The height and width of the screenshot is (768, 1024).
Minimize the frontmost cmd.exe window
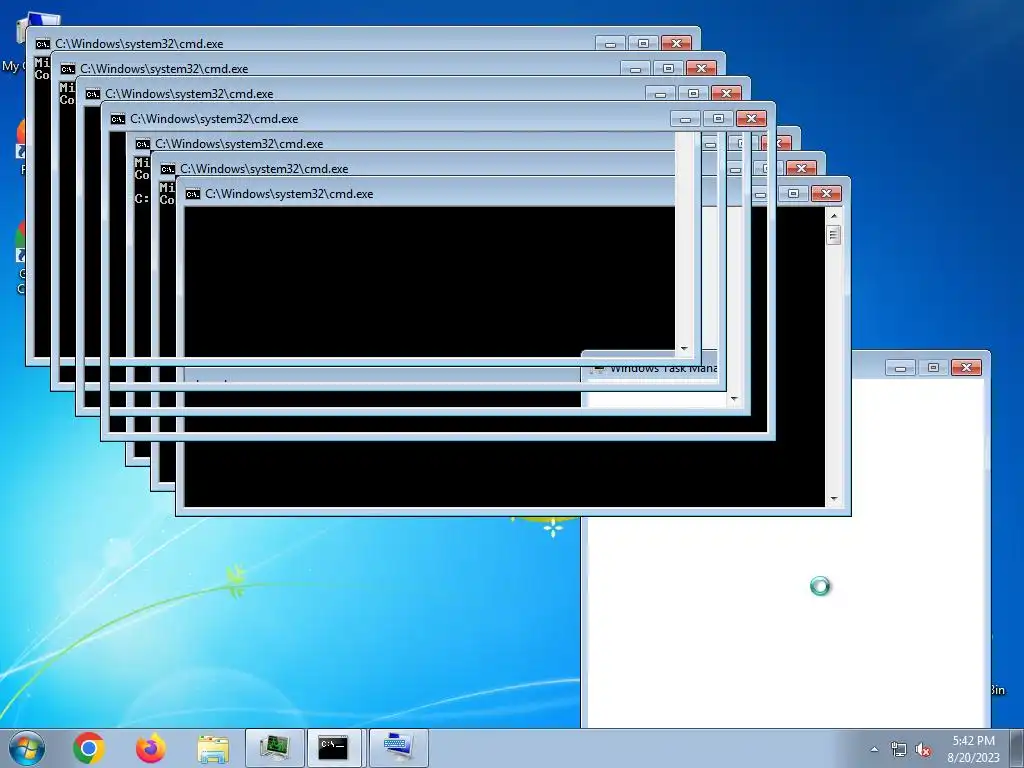760,193
